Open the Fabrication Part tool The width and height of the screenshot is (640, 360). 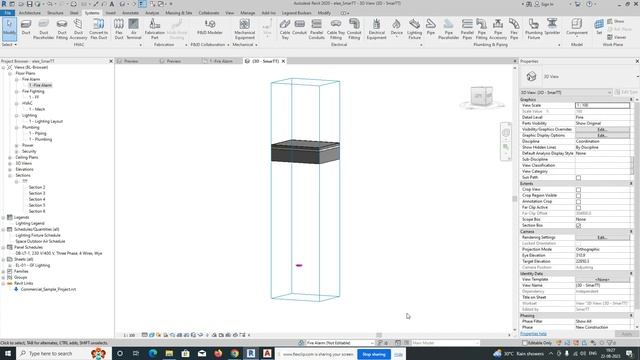155,29
